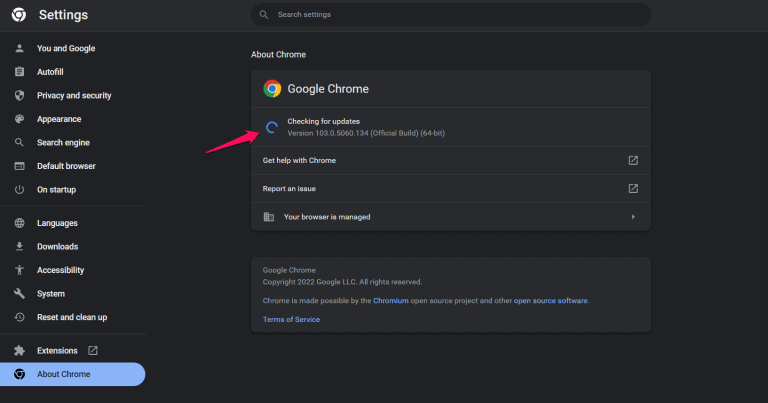Screen dimensions: 768x403
Task: Click the Languages globe icon
Action: 19,223
